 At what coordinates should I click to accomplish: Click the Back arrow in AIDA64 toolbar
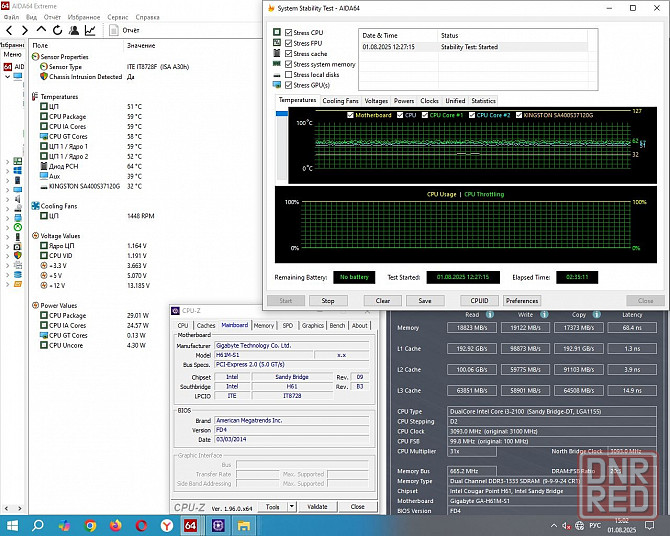9,30
